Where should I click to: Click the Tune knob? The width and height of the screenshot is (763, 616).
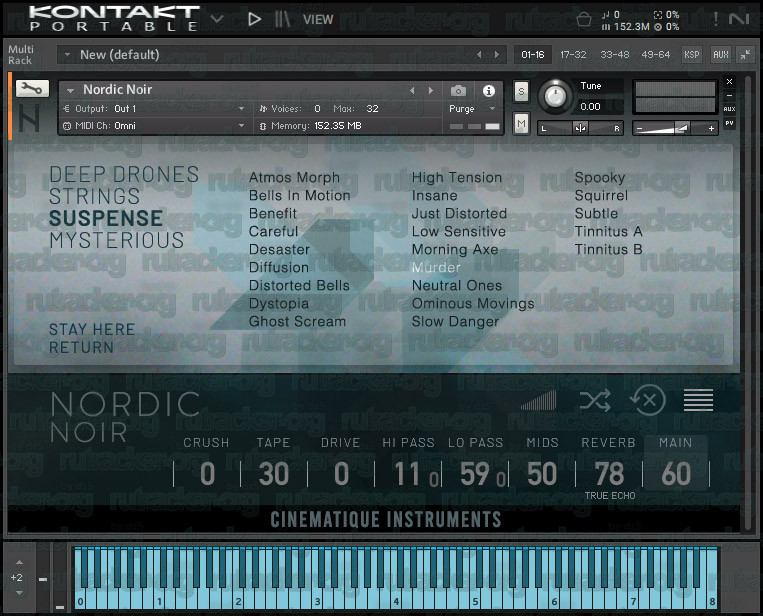point(555,96)
